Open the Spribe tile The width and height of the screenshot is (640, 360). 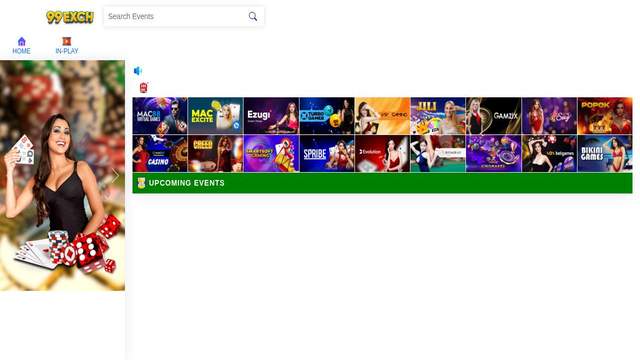point(327,153)
